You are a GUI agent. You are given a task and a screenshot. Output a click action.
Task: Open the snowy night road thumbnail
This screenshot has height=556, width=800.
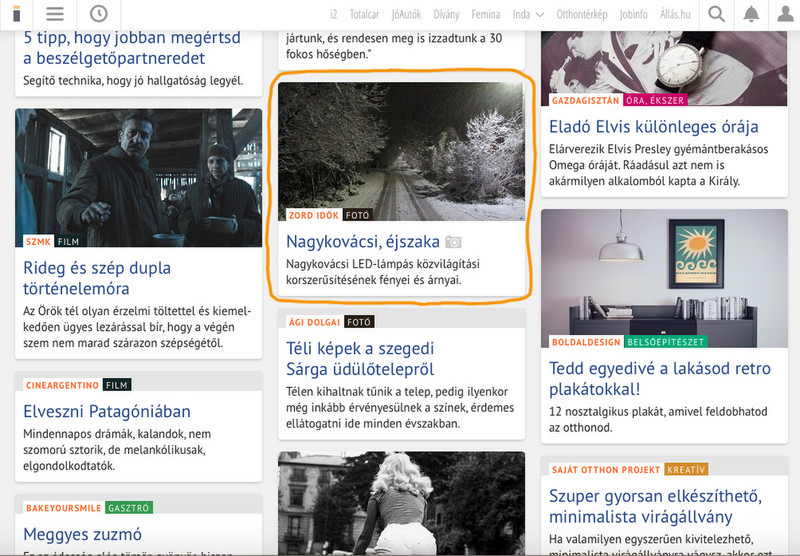click(401, 151)
